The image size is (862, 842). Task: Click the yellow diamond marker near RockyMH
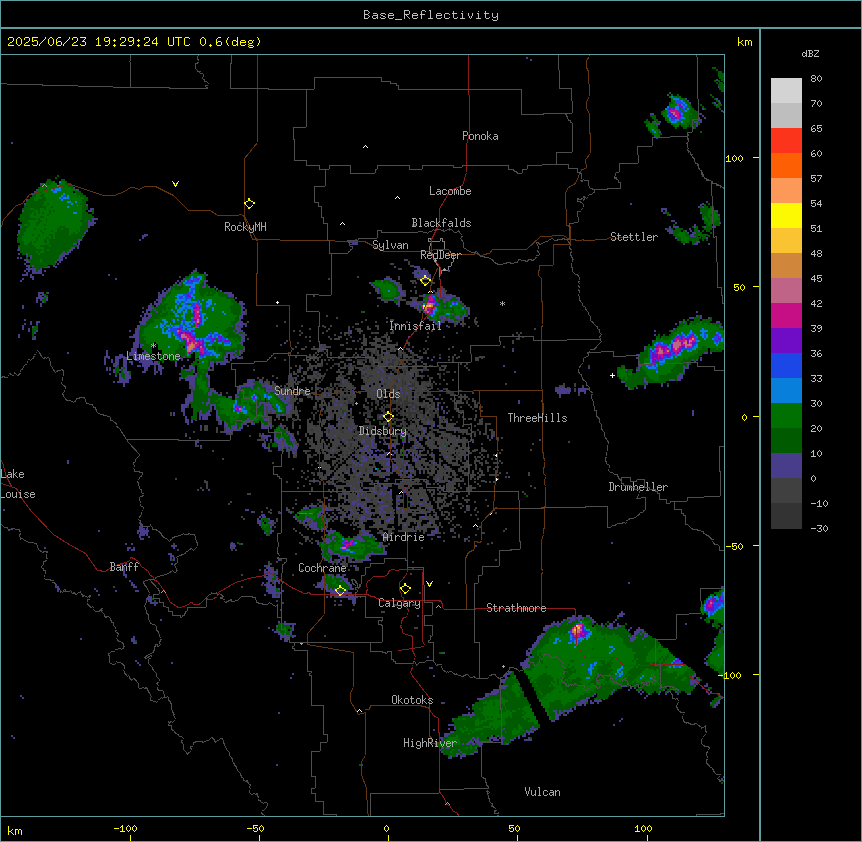(250, 204)
